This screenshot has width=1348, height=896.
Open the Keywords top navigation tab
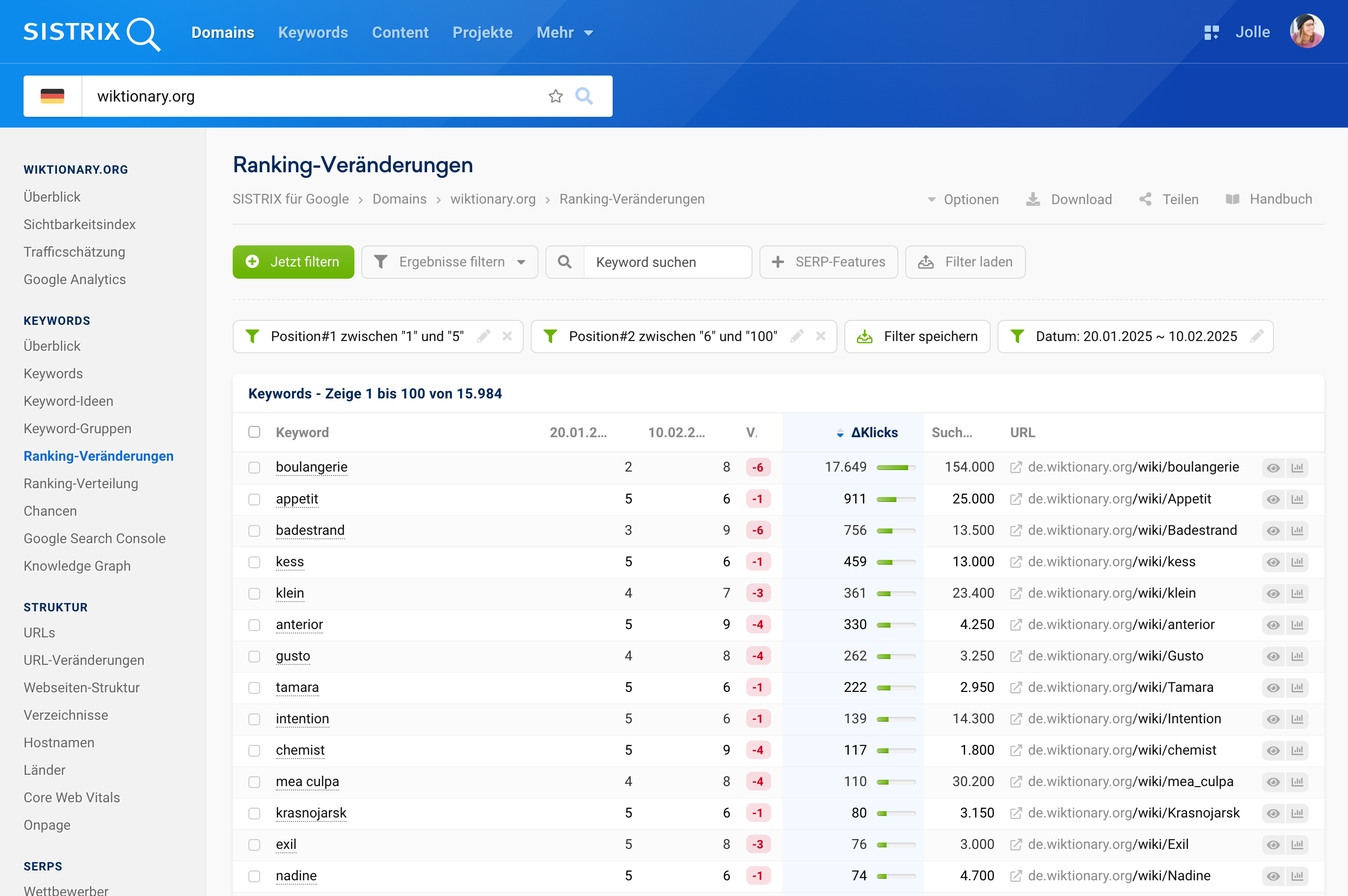(313, 32)
